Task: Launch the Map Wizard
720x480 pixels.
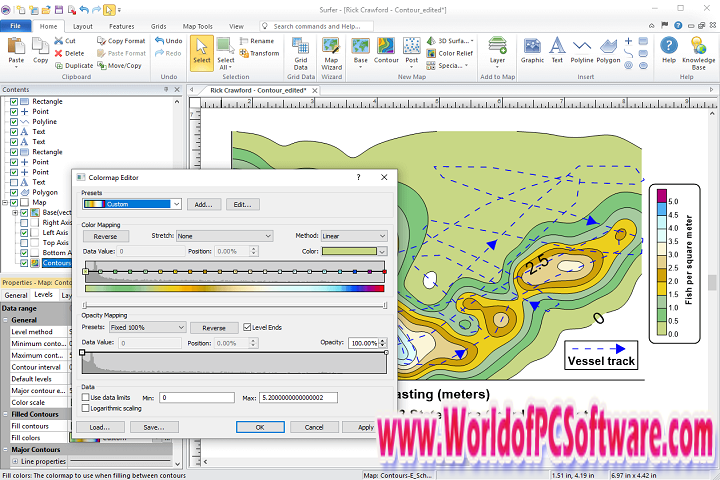Action: [331, 53]
